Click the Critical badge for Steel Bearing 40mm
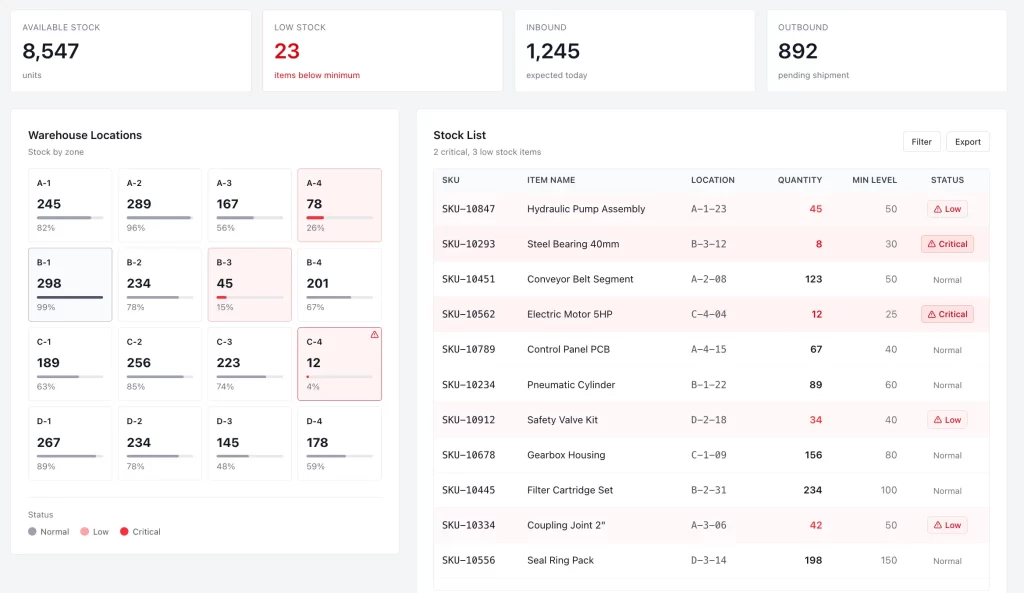 [947, 244]
